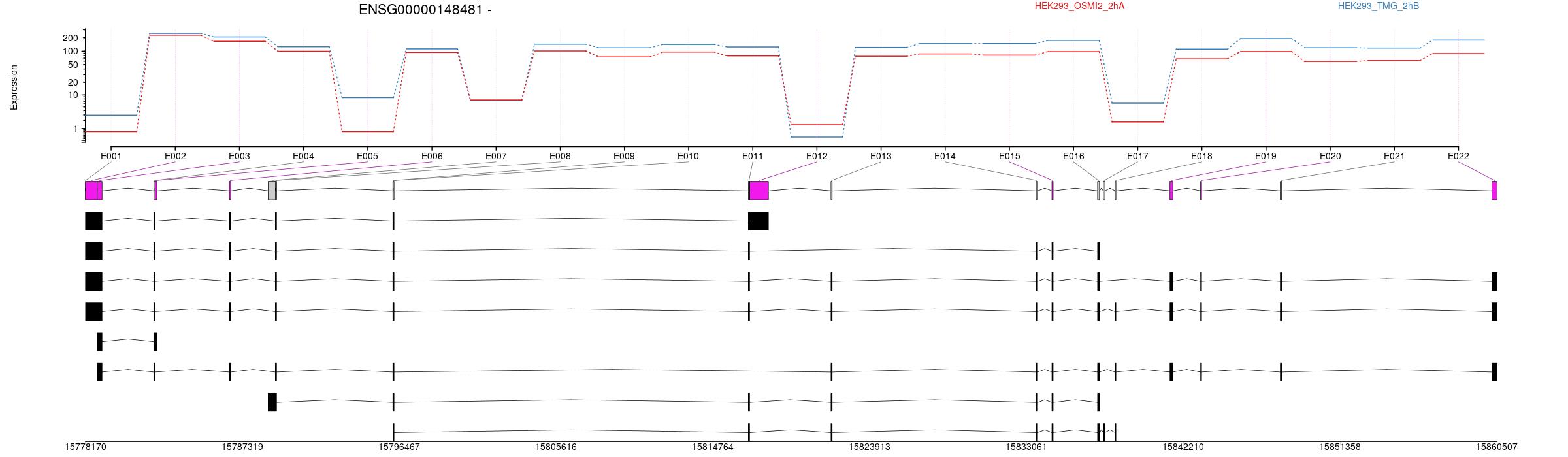Click the blue E017 expression segment
Image resolution: width=1568 pixels, height=457 pixels.
click(x=1137, y=103)
